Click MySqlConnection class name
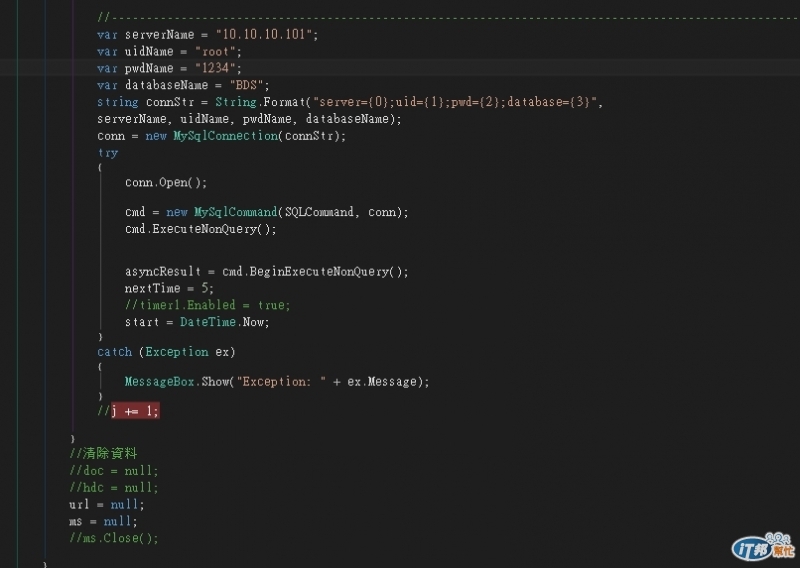800x568 pixels. pos(226,136)
